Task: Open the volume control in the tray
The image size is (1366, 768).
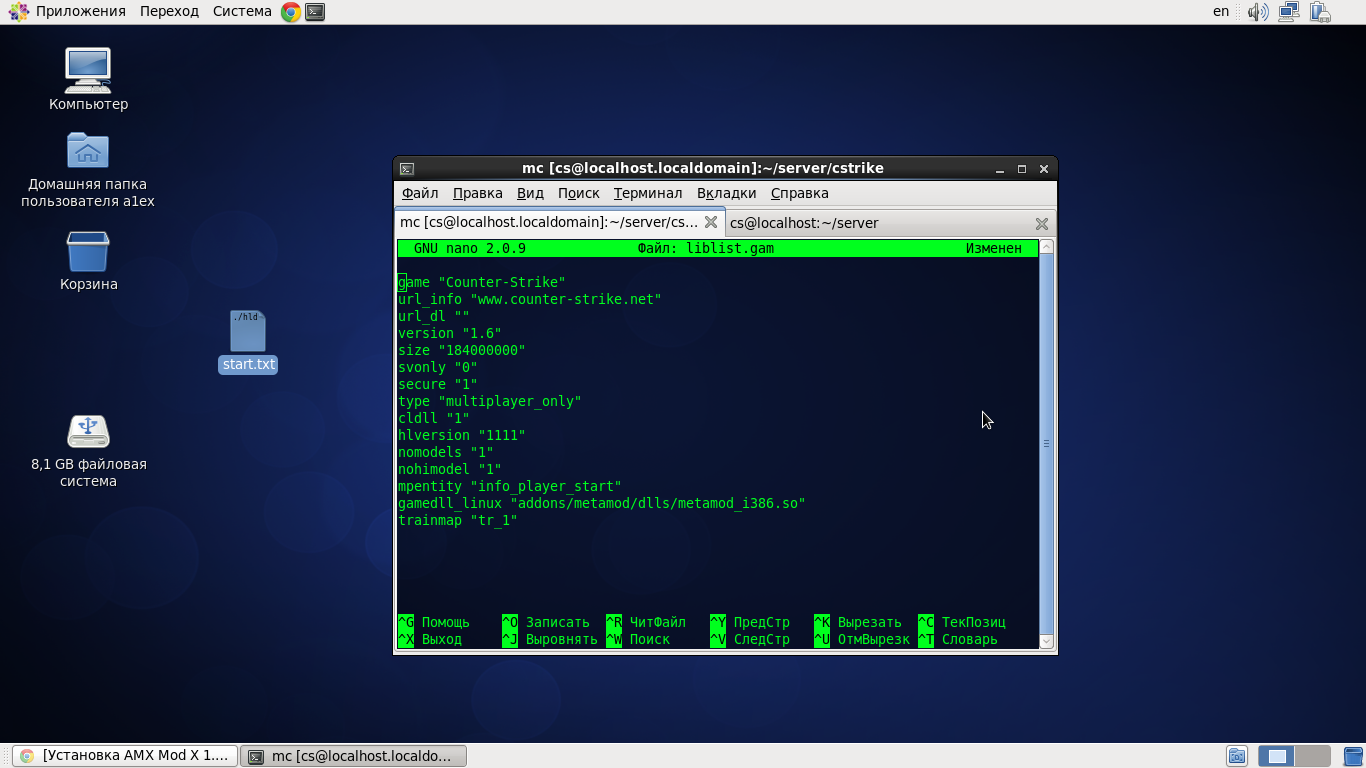Action: (1258, 12)
